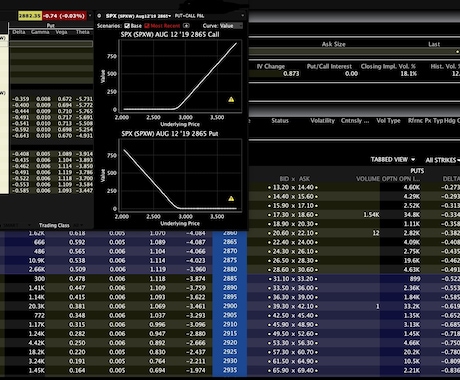The height and width of the screenshot is (380, 460).
Task: Select the 2875 strike row
Action: point(230,260)
